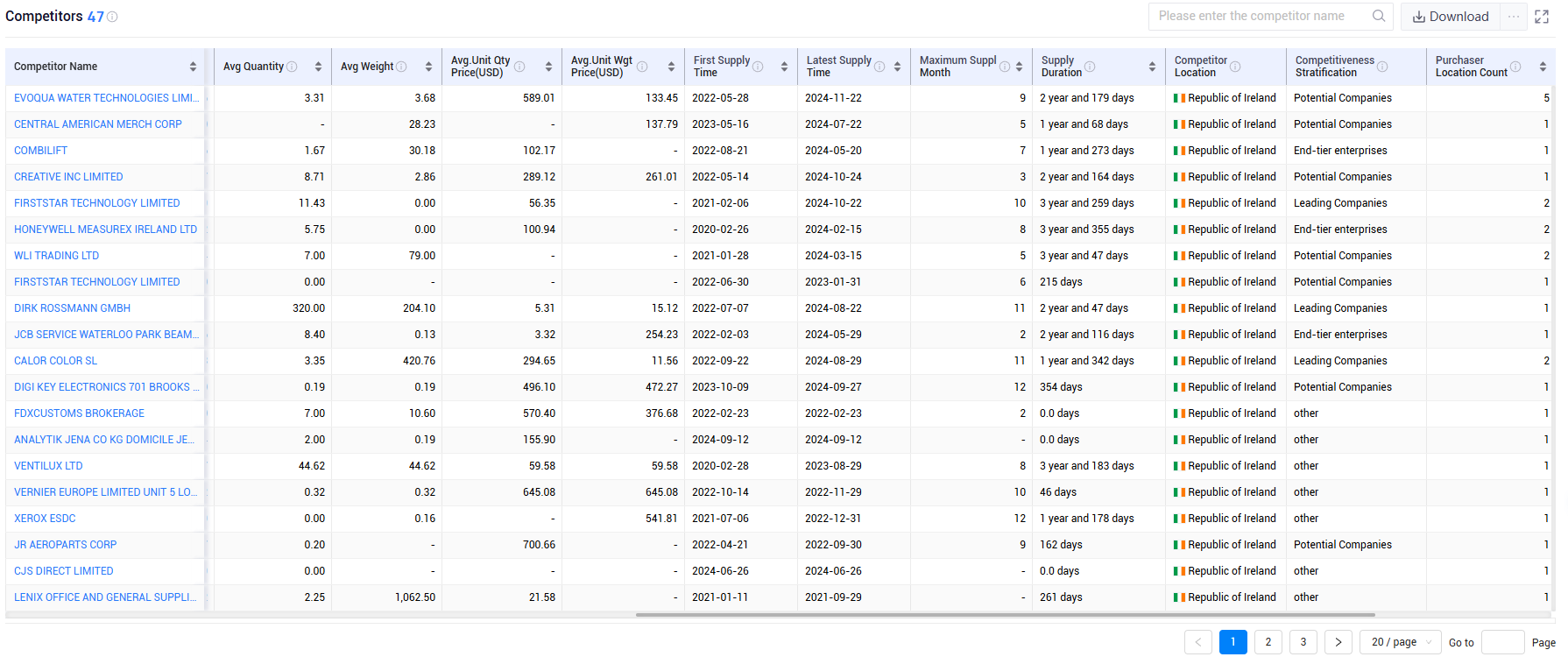Open CALOR COLOR SL link
The width and height of the screenshot is (1568, 664).
click(x=55, y=361)
